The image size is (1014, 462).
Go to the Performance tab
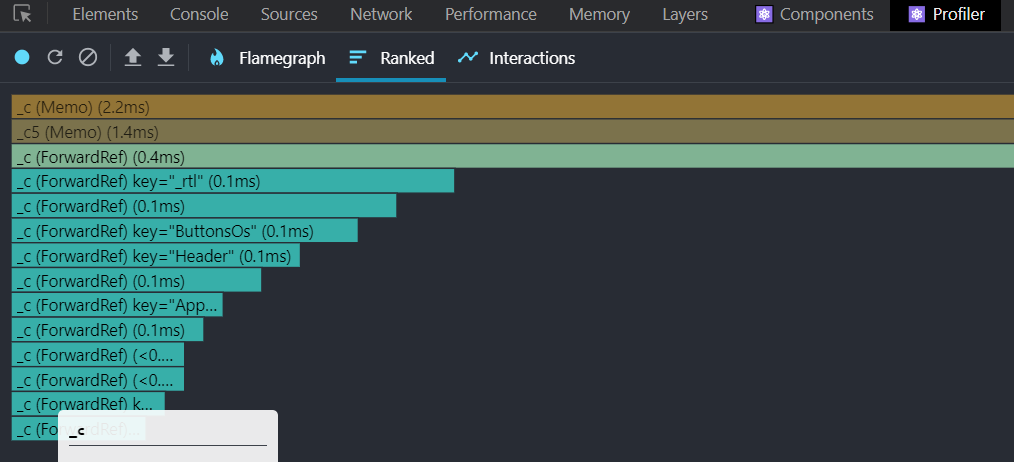click(491, 14)
